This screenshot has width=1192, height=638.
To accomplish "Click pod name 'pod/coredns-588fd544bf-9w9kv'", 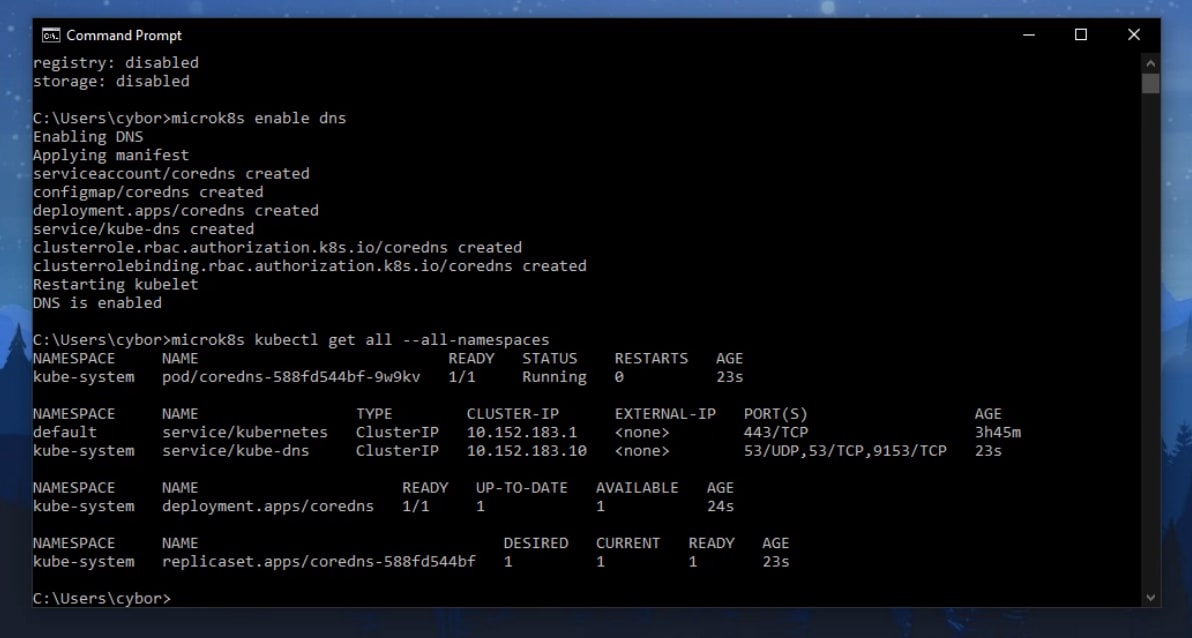I will (x=291, y=376).
